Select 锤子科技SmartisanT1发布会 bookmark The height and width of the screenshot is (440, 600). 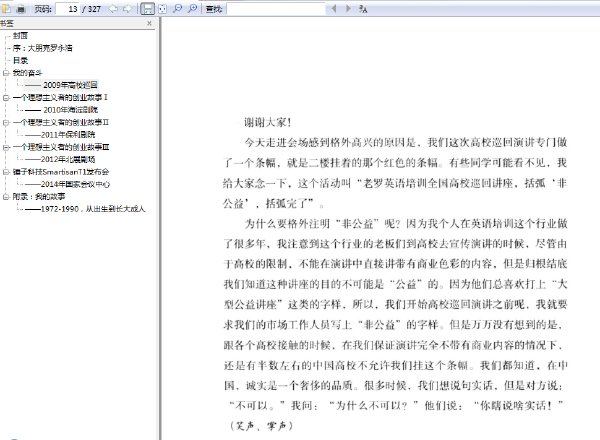(61, 172)
